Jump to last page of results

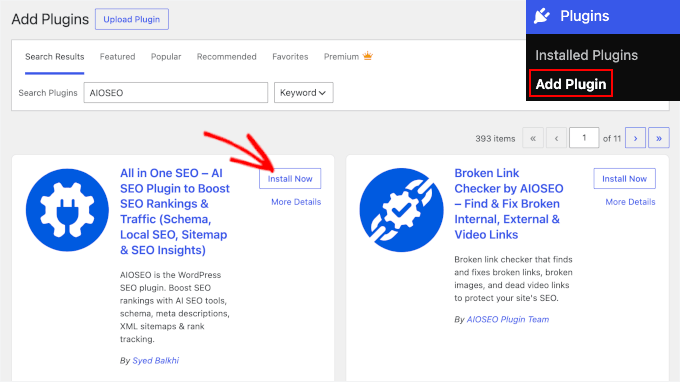click(x=659, y=138)
